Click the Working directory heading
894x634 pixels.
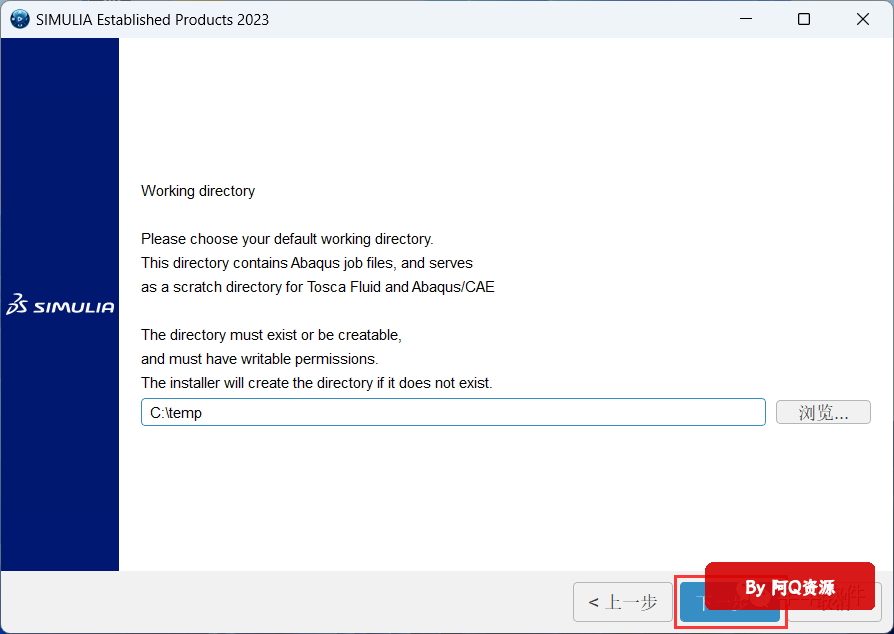pos(198,191)
